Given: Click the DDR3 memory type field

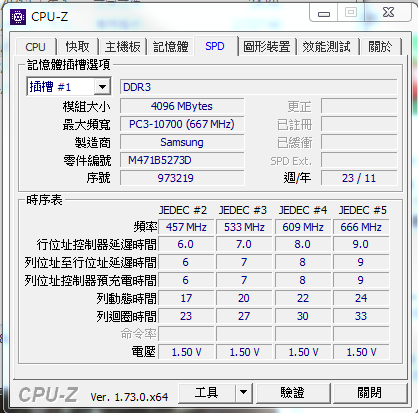Looking at the screenshot, I should coord(259,87).
